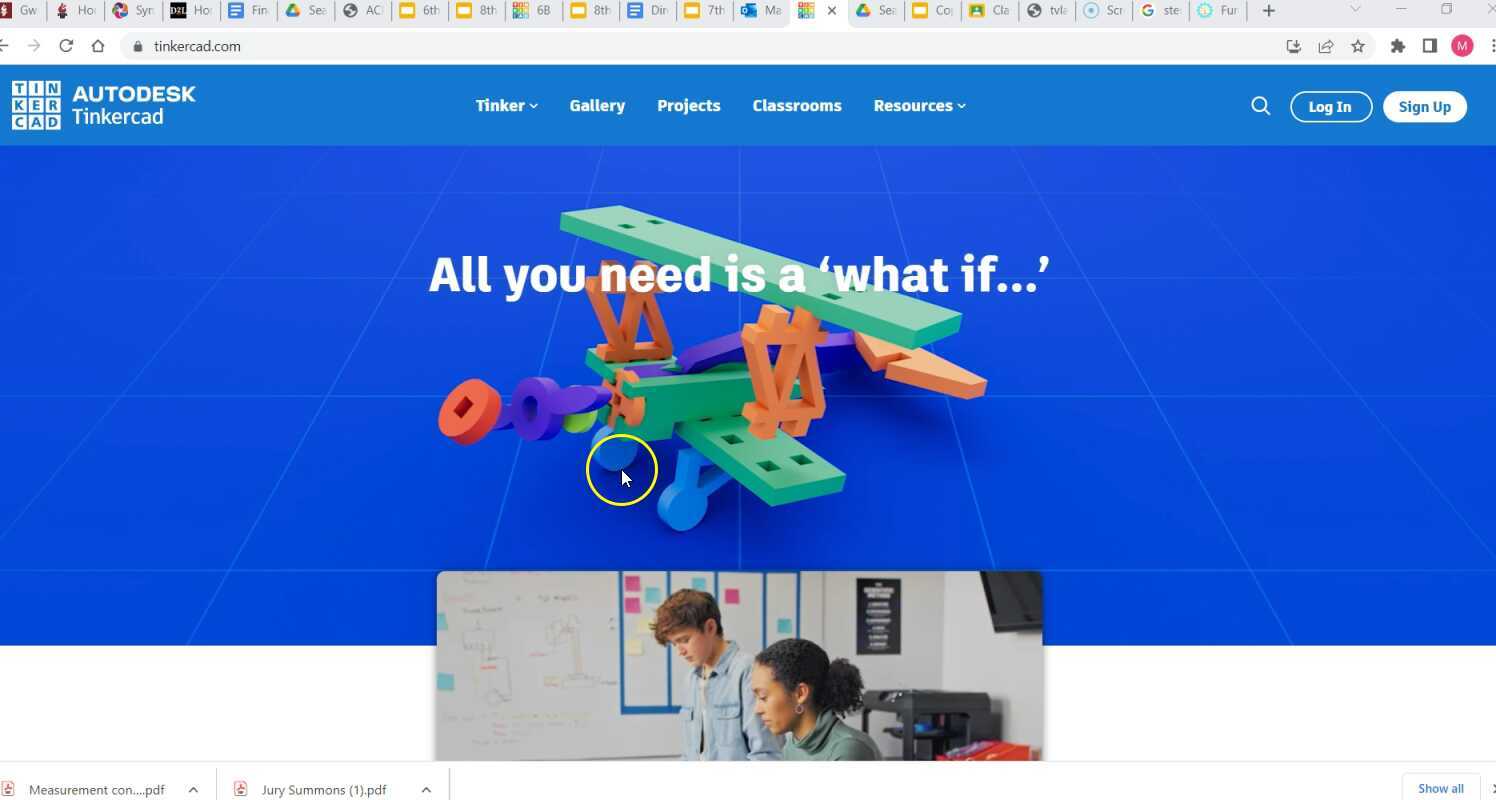Click Show all in the downloads bar
Screen dimensions: 1496x800
(1440, 788)
